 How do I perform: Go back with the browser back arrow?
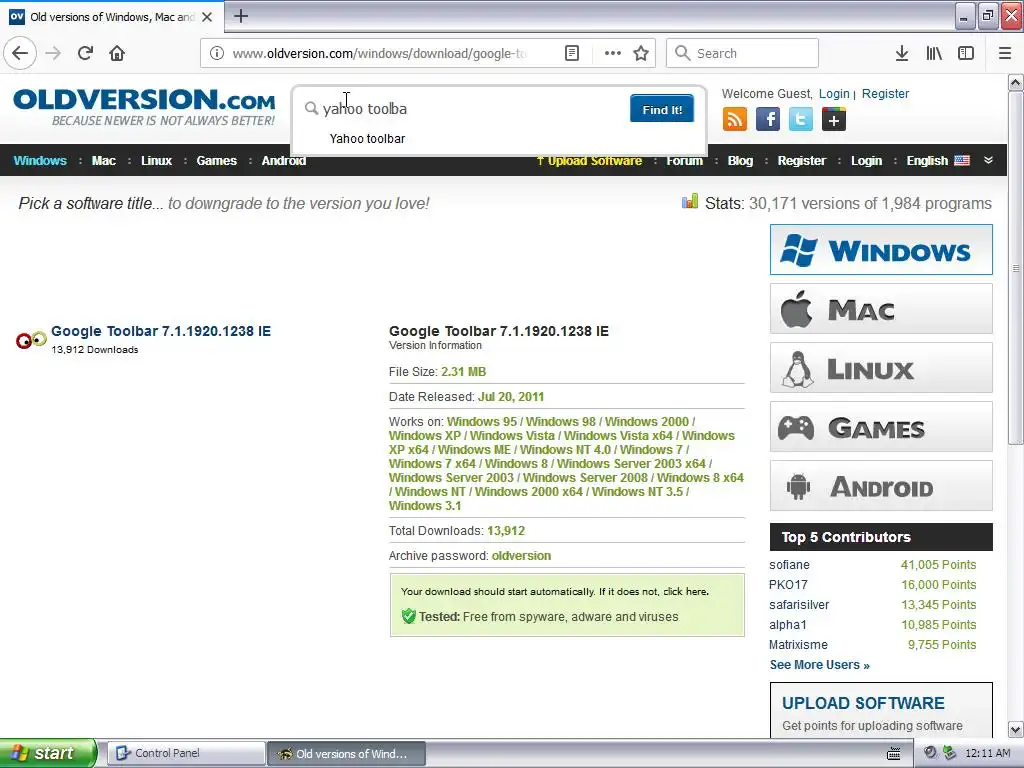[x=20, y=53]
